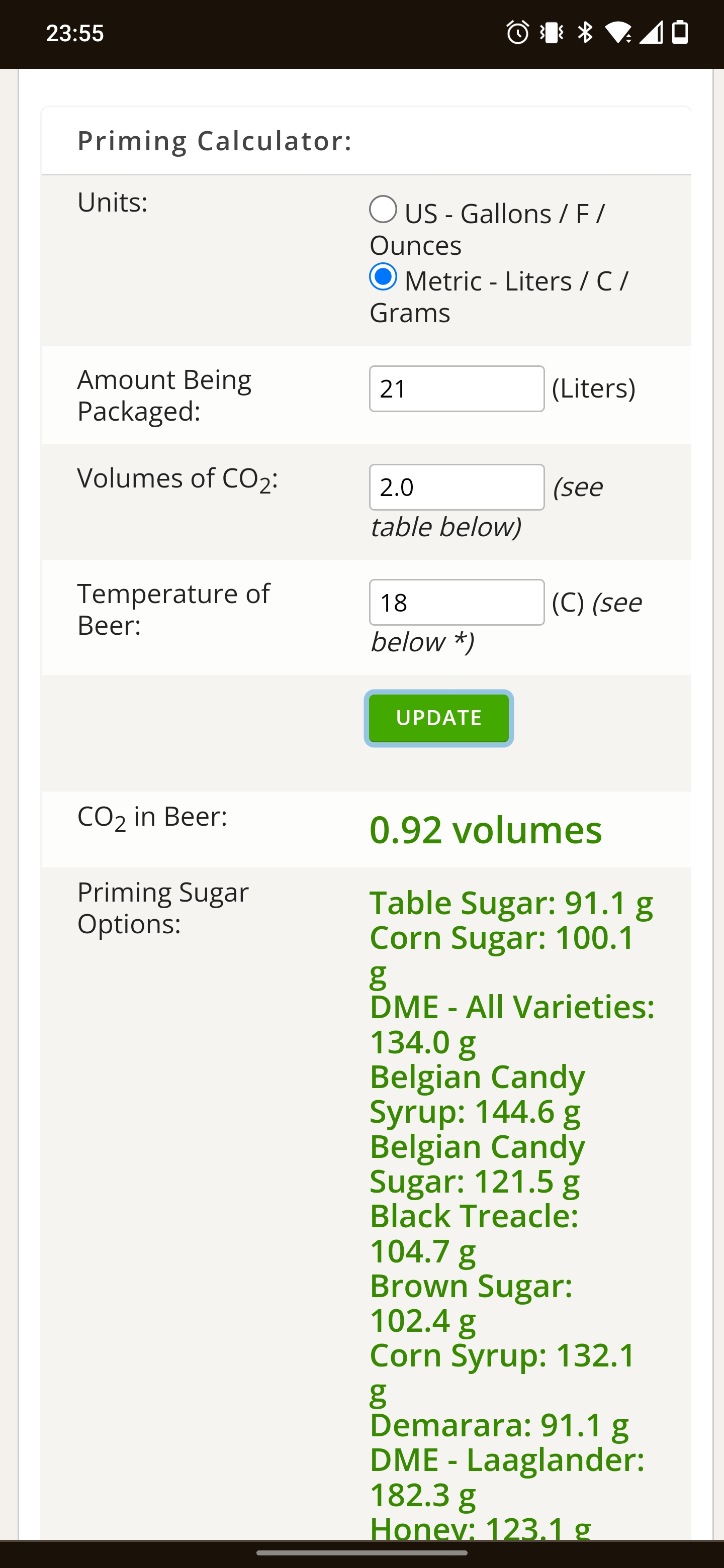Click the green UPDATE button
Viewport: 724px width, 1568px height.
(x=439, y=718)
